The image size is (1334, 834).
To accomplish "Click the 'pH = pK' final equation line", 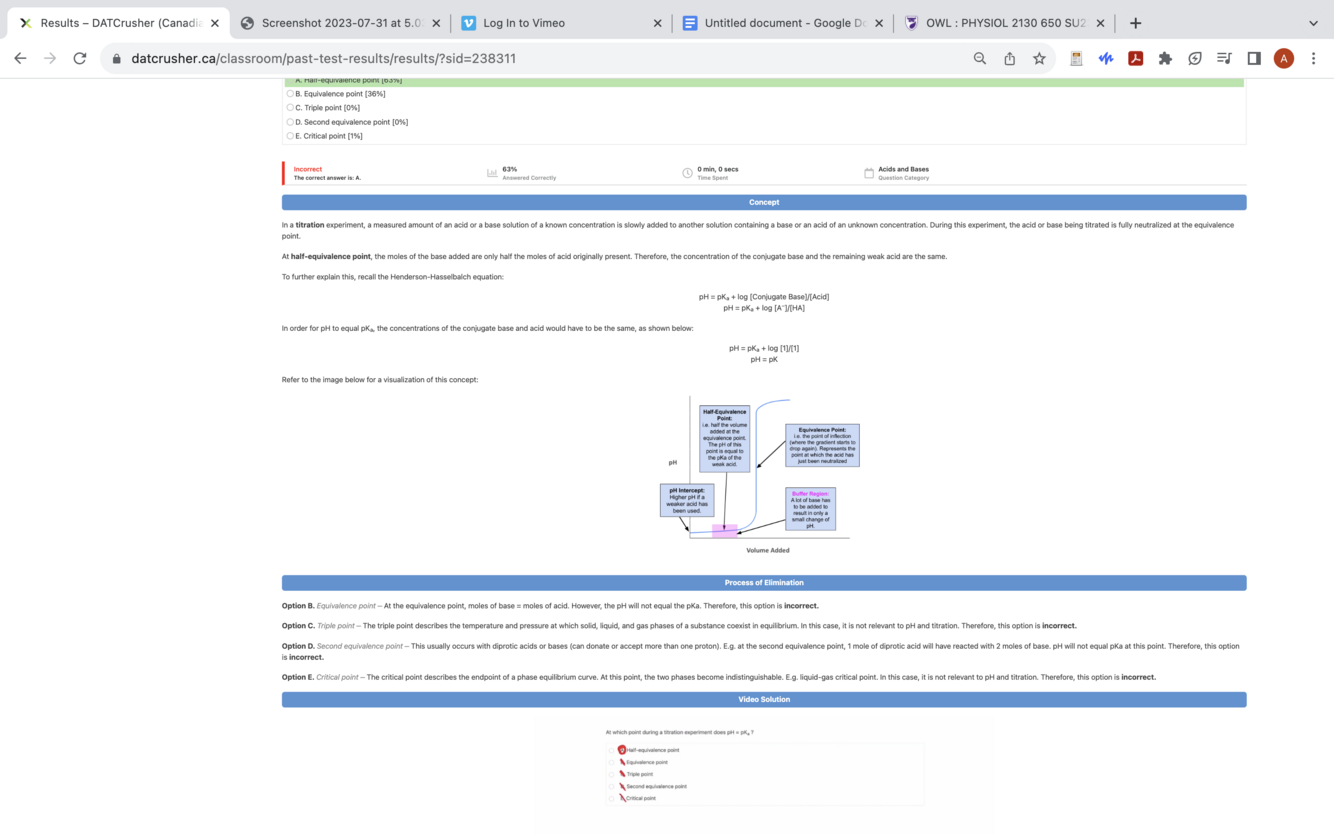I will pyautogui.click(x=764, y=359).
